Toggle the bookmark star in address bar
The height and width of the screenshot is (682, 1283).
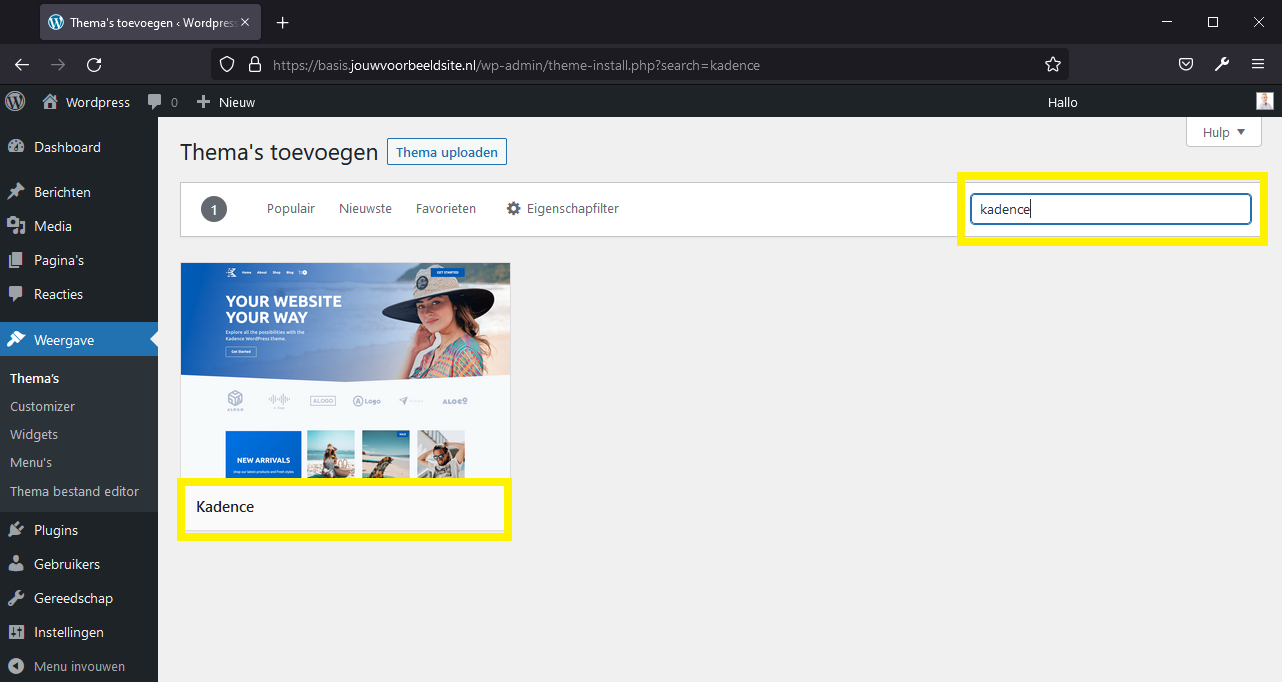1052,64
